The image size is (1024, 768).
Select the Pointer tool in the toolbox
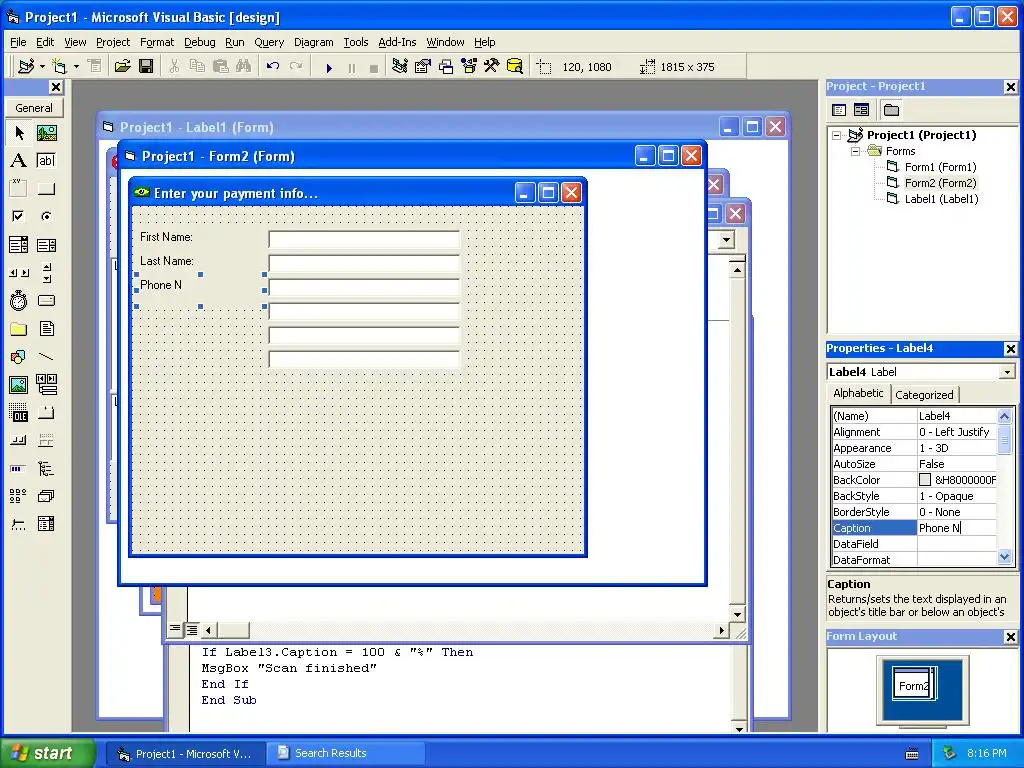pyautogui.click(x=18, y=133)
